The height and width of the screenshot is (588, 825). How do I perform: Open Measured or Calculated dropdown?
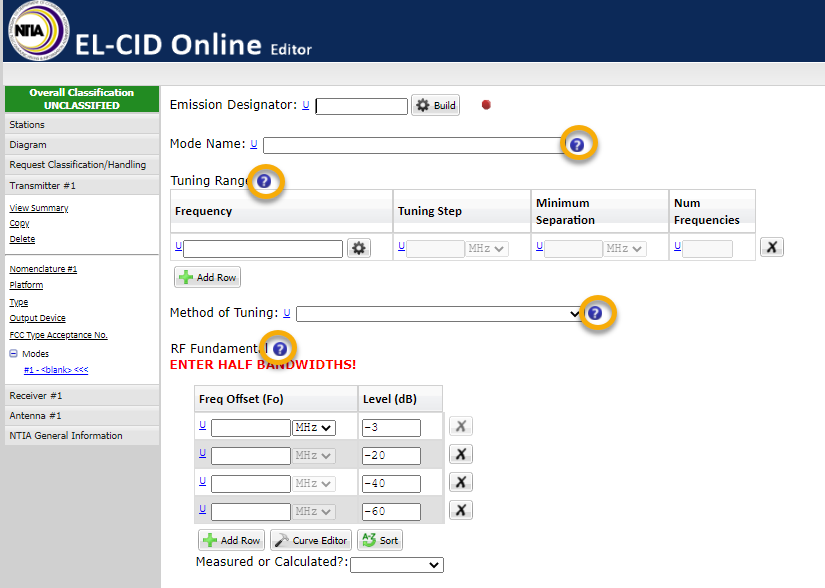tap(397, 565)
